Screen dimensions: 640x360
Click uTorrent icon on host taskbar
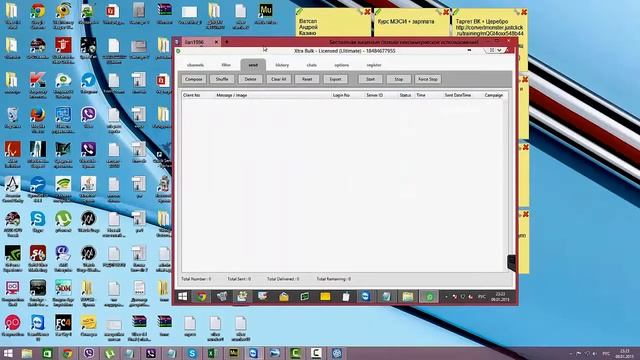pos(109,353)
